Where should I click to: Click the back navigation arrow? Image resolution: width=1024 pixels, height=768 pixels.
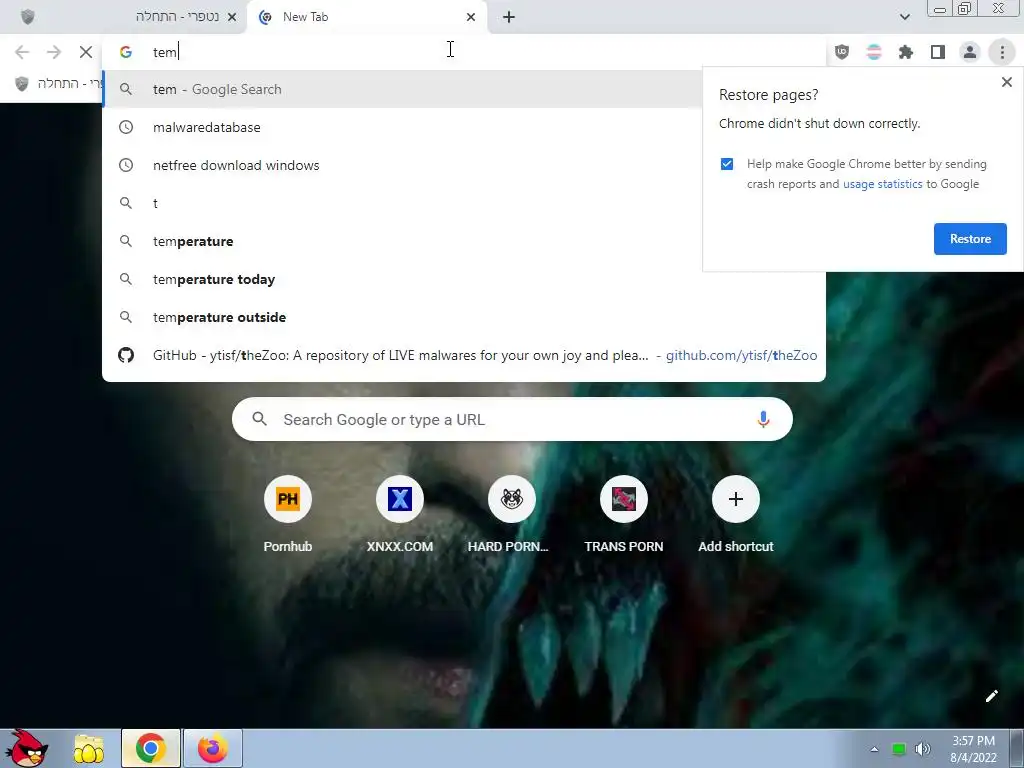pyautogui.click(x=22, y=52)
